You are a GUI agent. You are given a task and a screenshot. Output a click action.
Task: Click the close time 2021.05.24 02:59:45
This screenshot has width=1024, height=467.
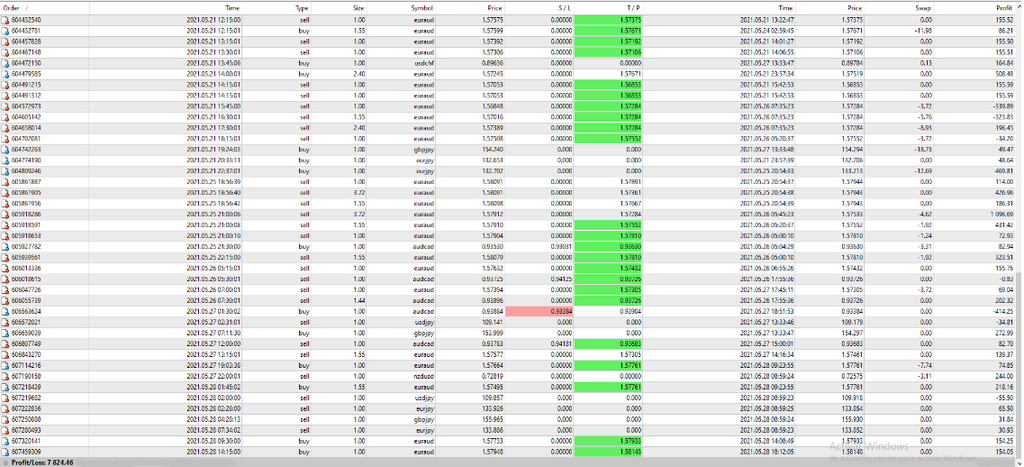point(768,31)
